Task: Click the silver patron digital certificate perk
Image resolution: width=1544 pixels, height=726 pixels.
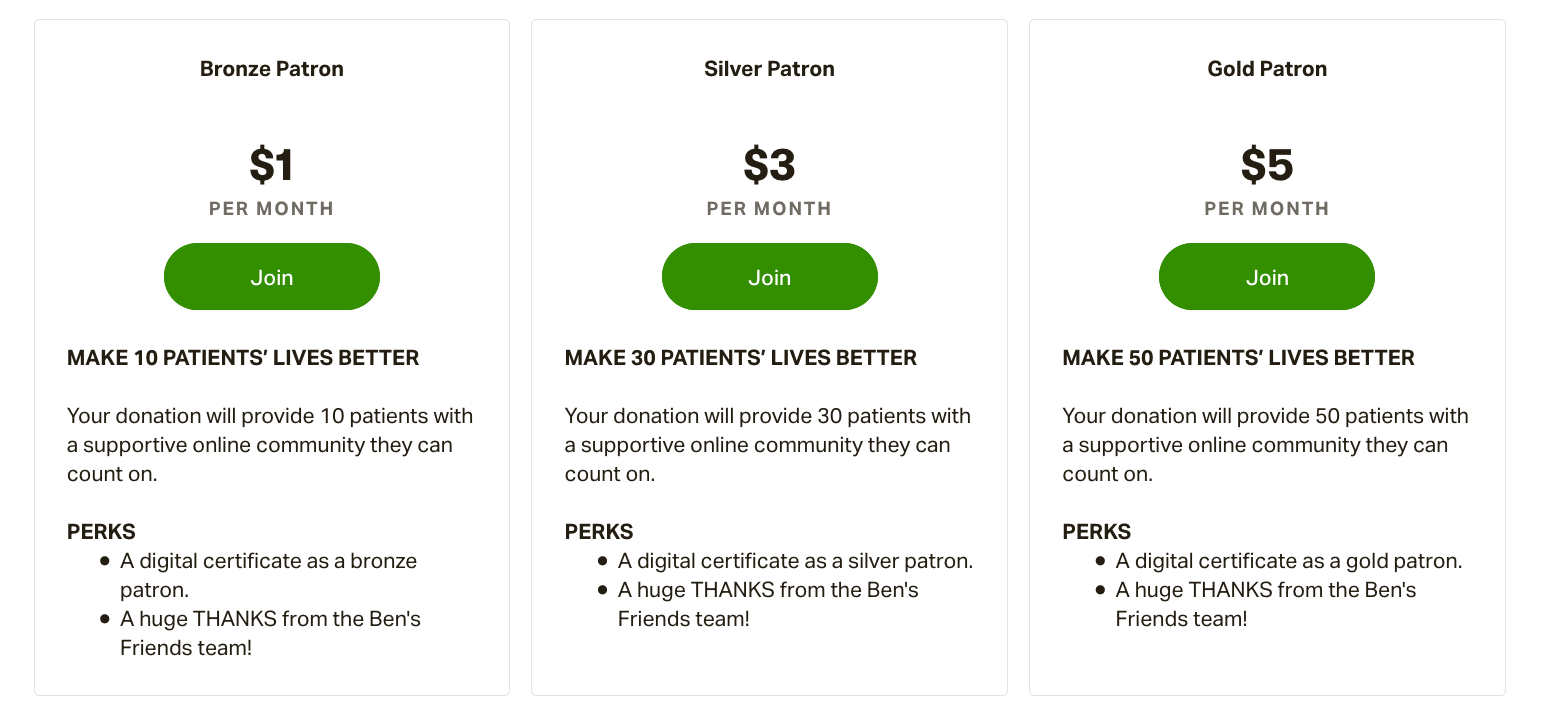Action: pyautogui.click(x=795, y=561)
